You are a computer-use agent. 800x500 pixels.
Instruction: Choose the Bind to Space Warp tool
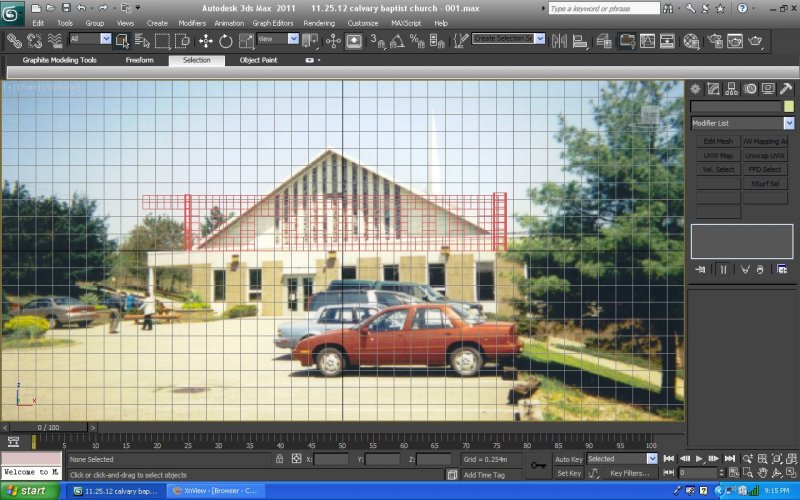[x=55, y=41]
